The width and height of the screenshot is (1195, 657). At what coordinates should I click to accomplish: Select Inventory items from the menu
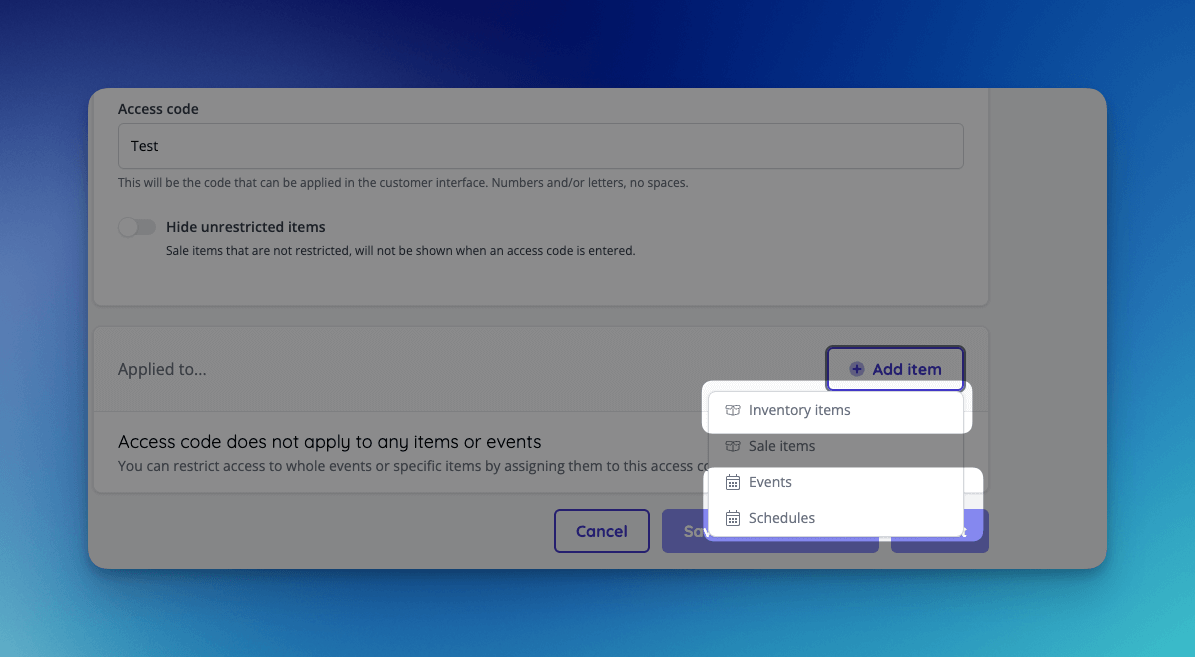[799, 410]
